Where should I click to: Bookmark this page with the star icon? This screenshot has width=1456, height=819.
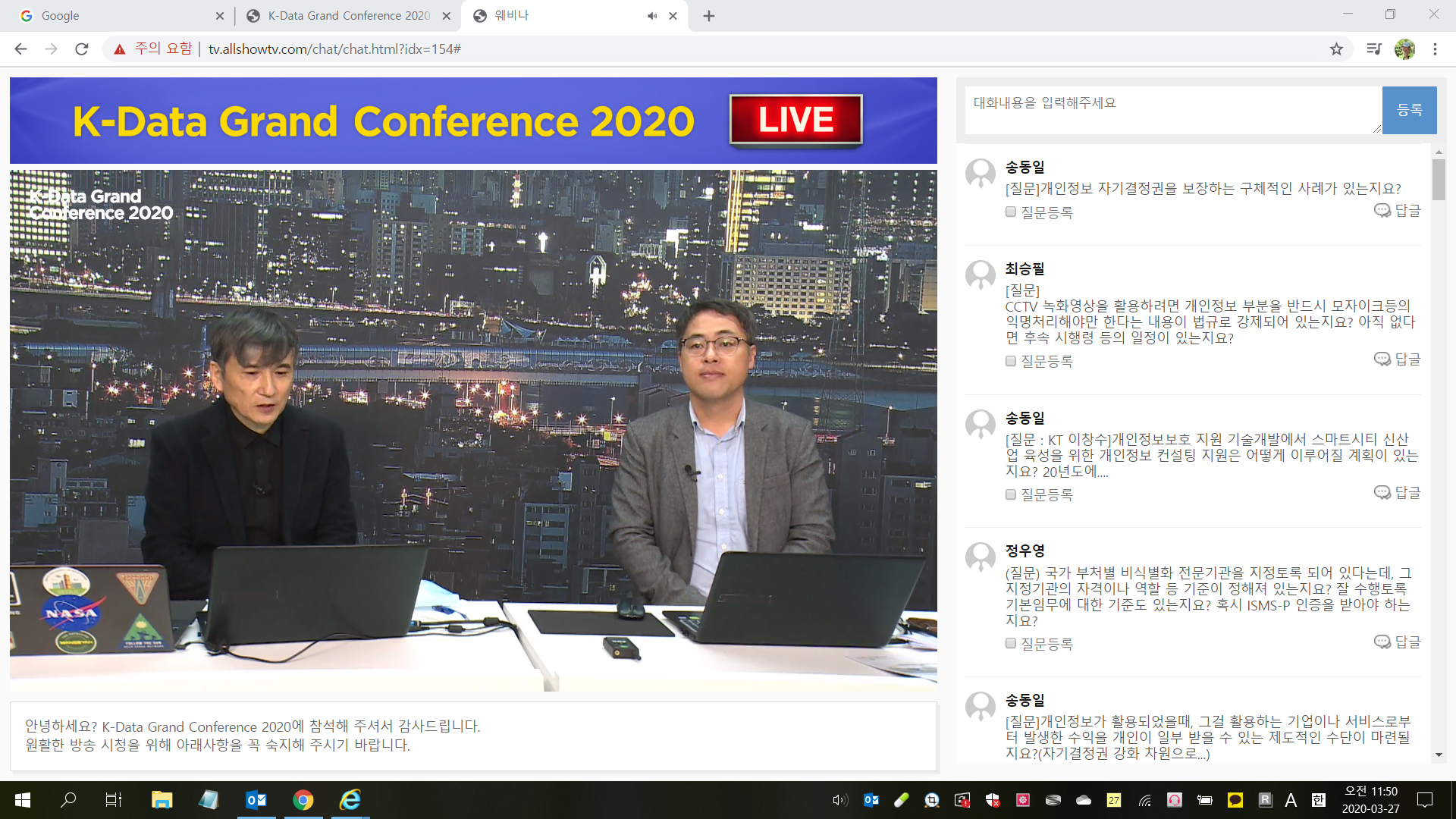(1336, 49)
